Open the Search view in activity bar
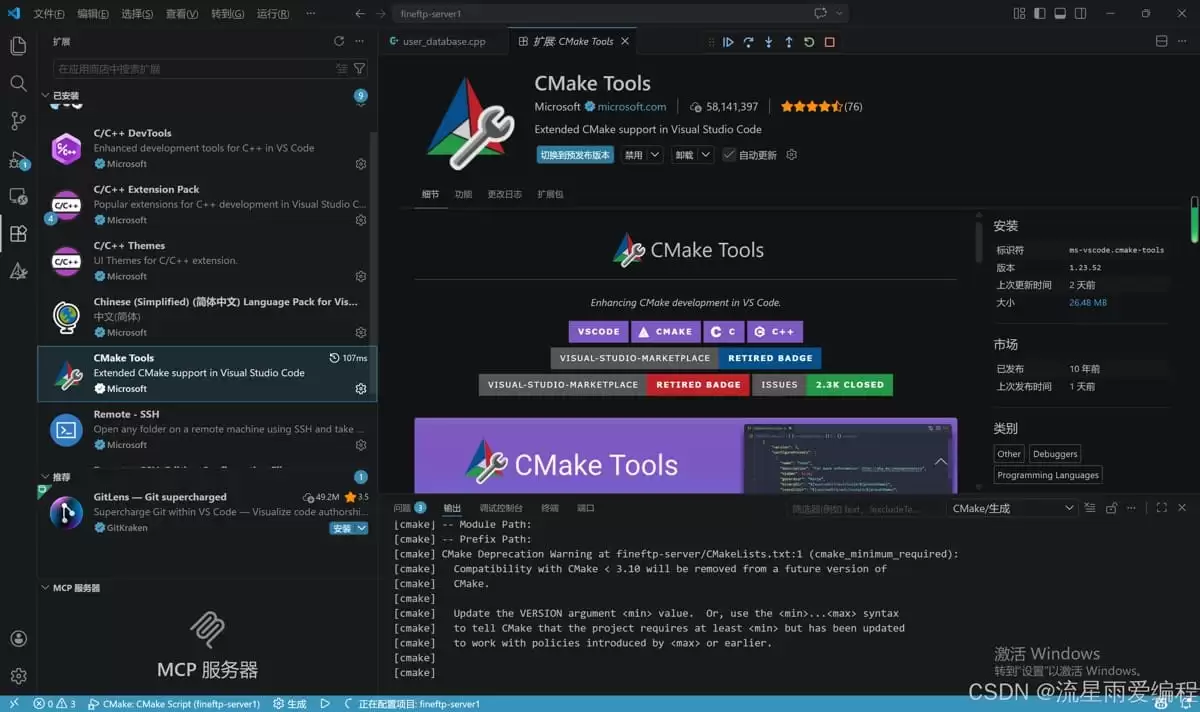The image size is (1200, 712). [x=18, y=83]
